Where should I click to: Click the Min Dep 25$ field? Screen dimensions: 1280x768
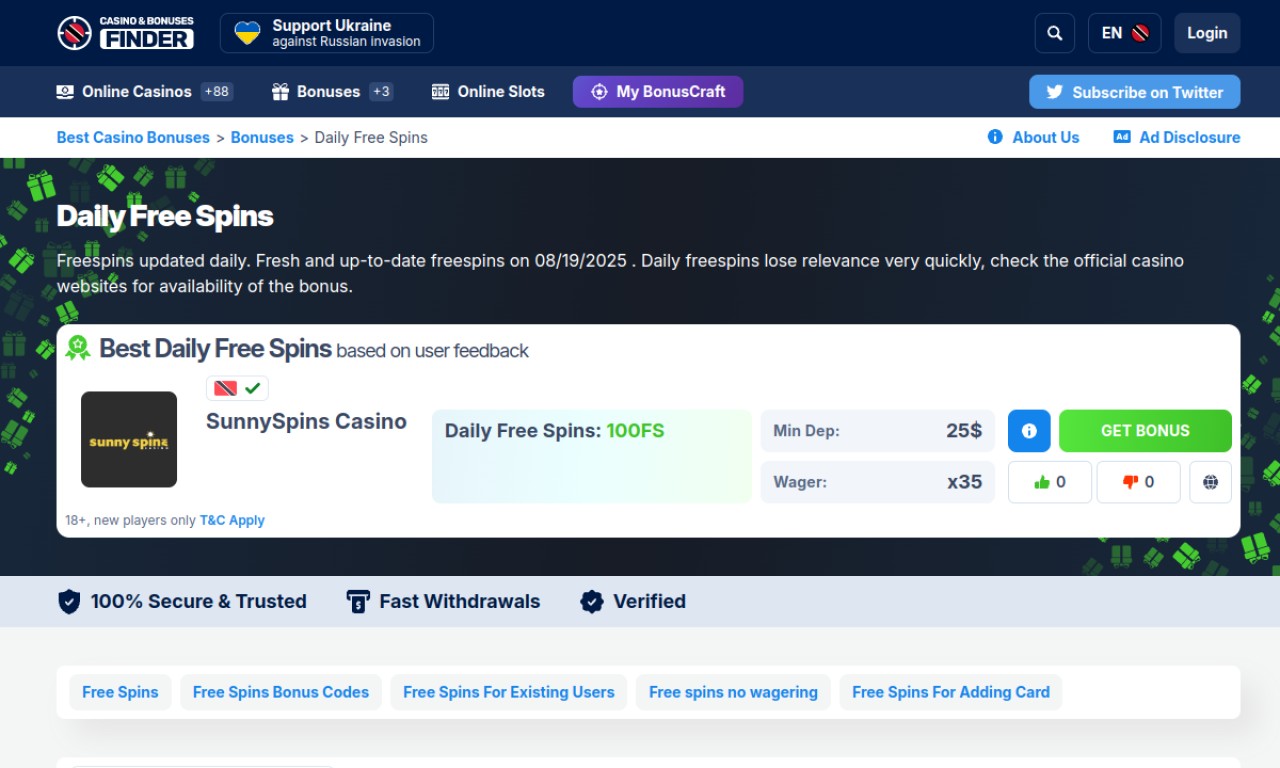click(x=878, y=431)
